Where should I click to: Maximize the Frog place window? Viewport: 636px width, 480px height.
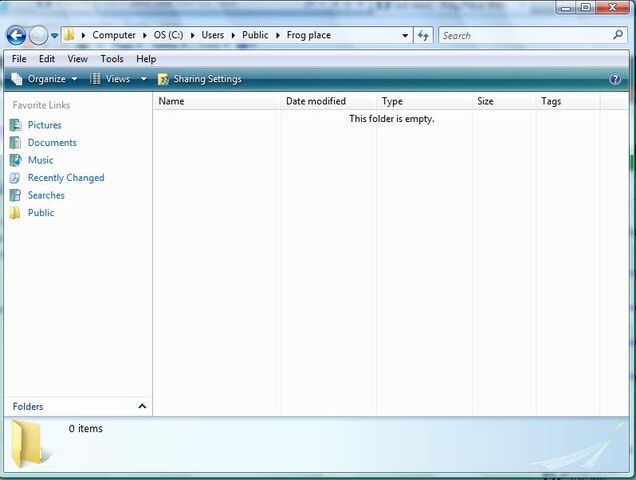[585, 8]
